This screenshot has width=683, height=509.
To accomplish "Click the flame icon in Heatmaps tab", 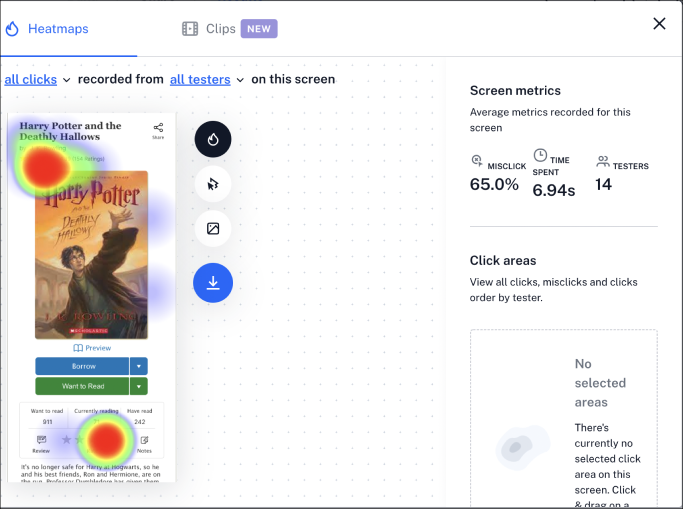I will (x=12, y=29).
